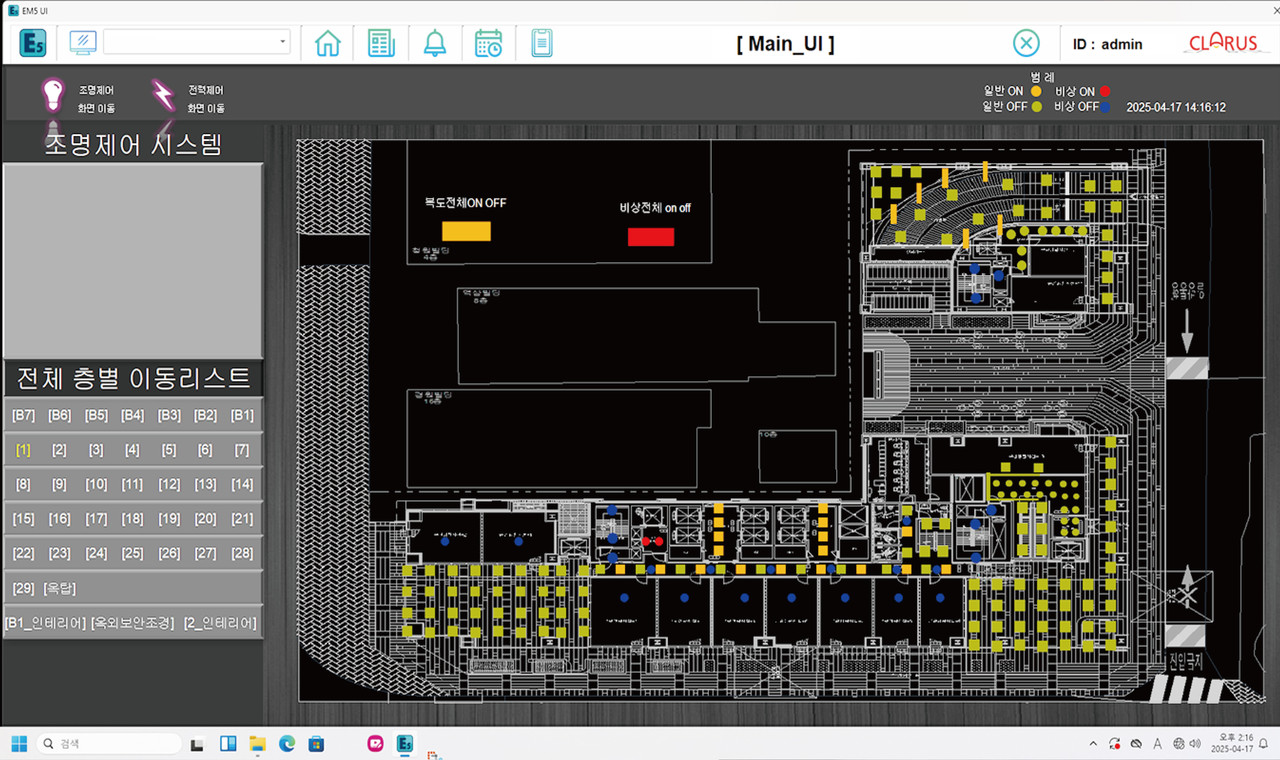The width and height of the screenshot is (1280, 760).
Task: Click the Home icon in toolbar
Action: [328, 43]
